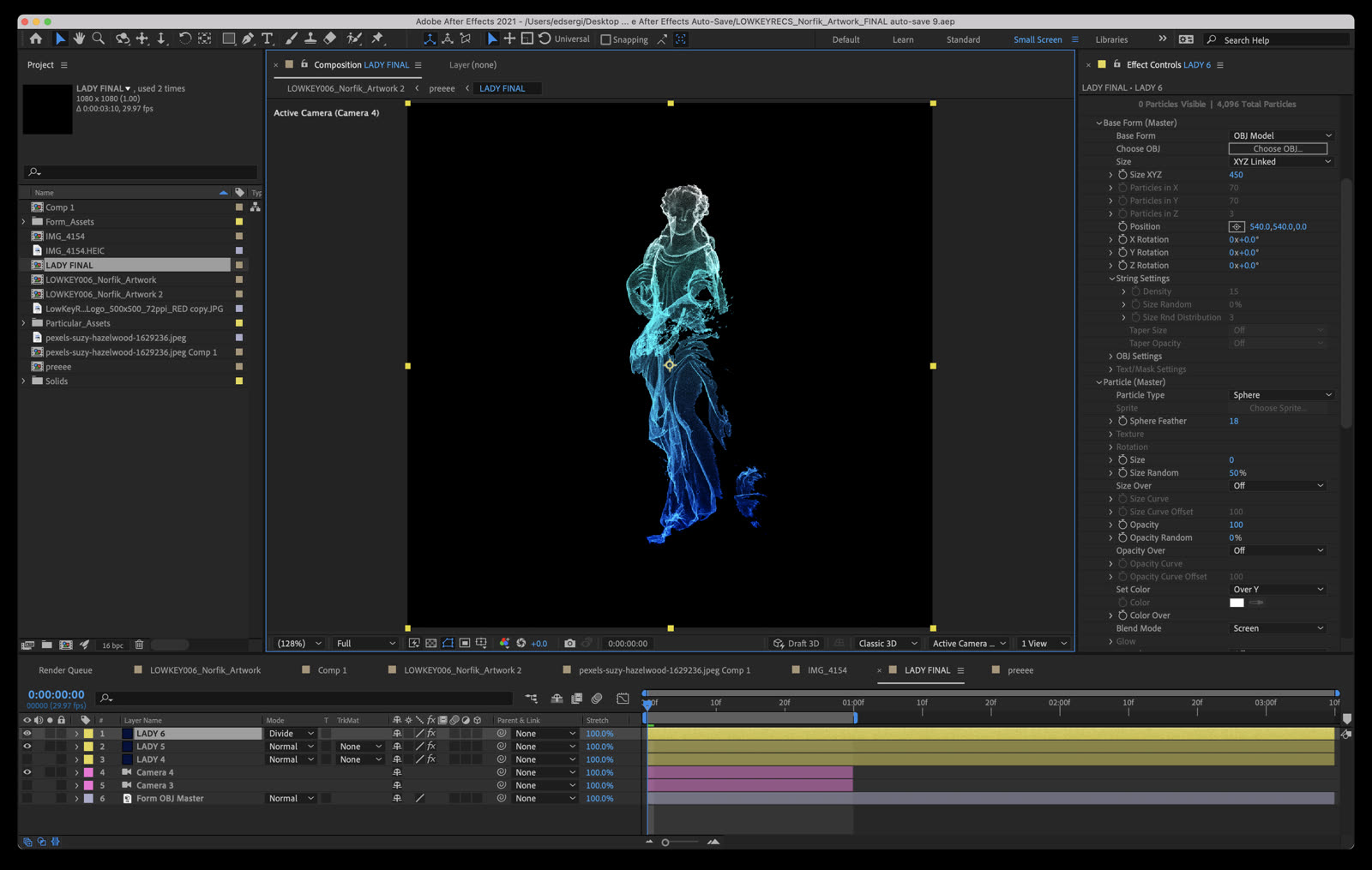The image size is (1372, 870).
Task: Open the LADY 6 blending mode dropdown
Action: tap(291, 734)
